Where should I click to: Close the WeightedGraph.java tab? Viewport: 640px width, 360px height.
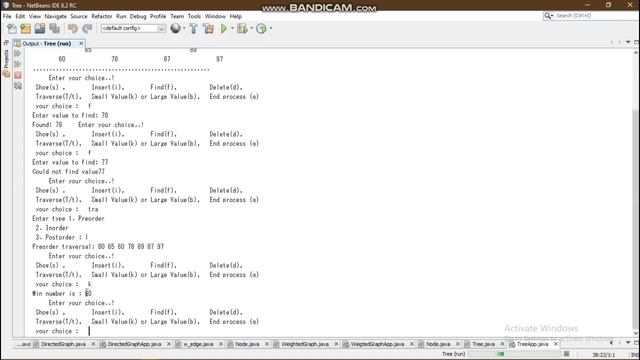tap(336, 344)
